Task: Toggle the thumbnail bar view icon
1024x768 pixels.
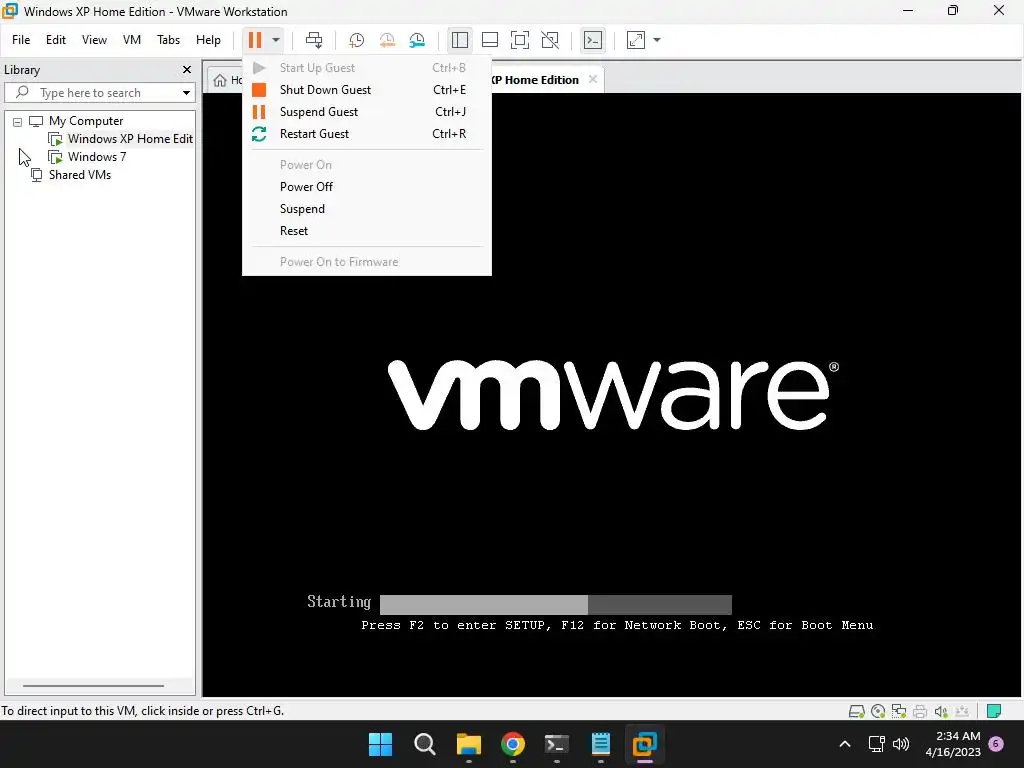Action: click(x=490, y=40)
